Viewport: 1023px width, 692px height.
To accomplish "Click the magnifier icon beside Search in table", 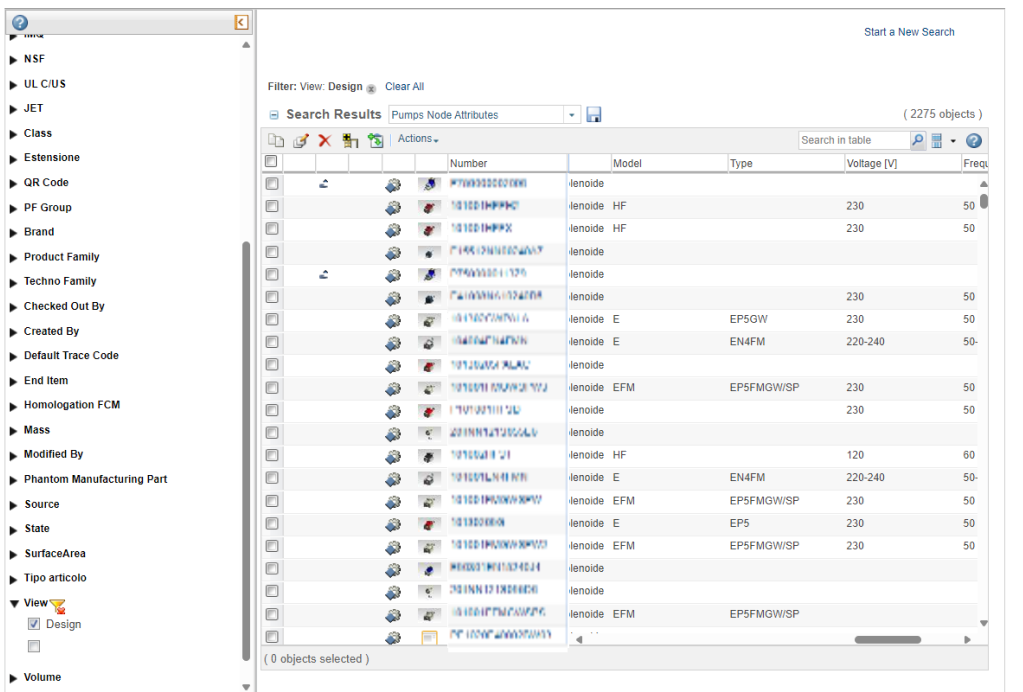I will tap(918, 141).
